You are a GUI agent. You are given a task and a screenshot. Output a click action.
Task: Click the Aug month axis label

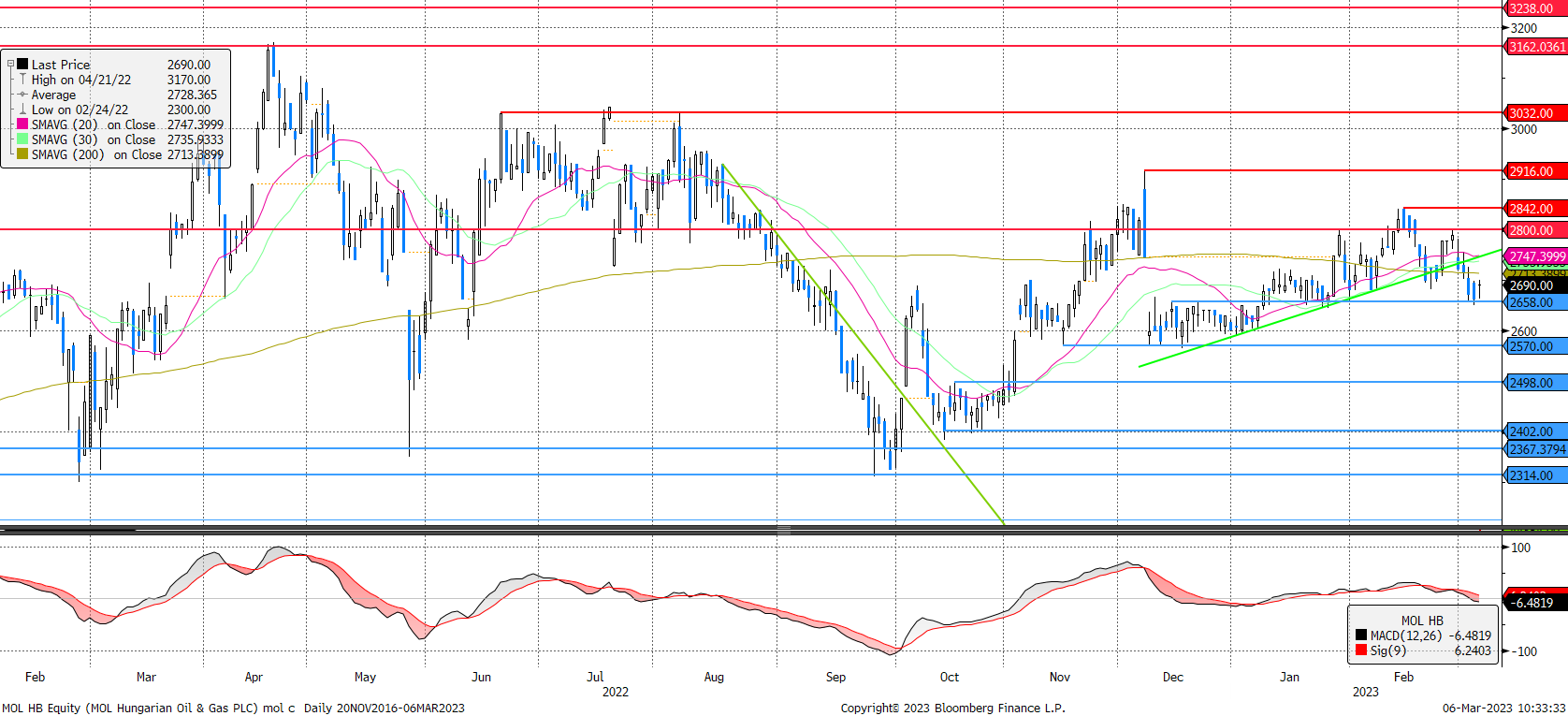(714, 677)
